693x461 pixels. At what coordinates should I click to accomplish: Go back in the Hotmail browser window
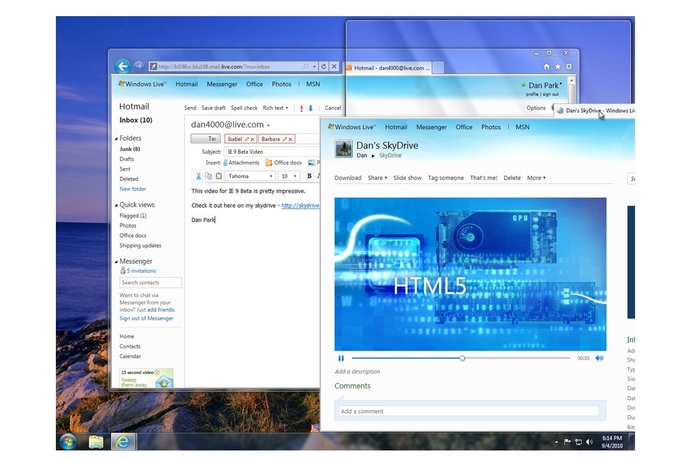pyautogui.click(x=122, y=66)
